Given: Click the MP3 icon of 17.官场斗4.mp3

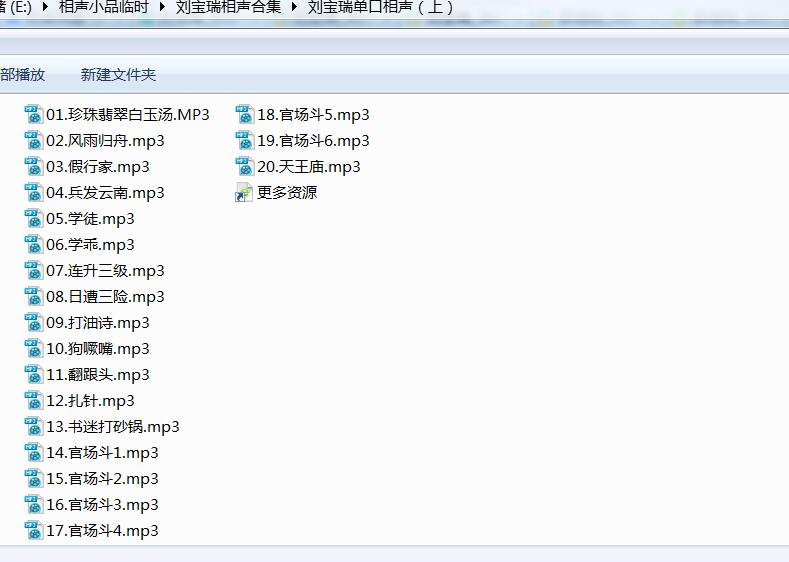Looking at the screenshot, I should 34,530.
